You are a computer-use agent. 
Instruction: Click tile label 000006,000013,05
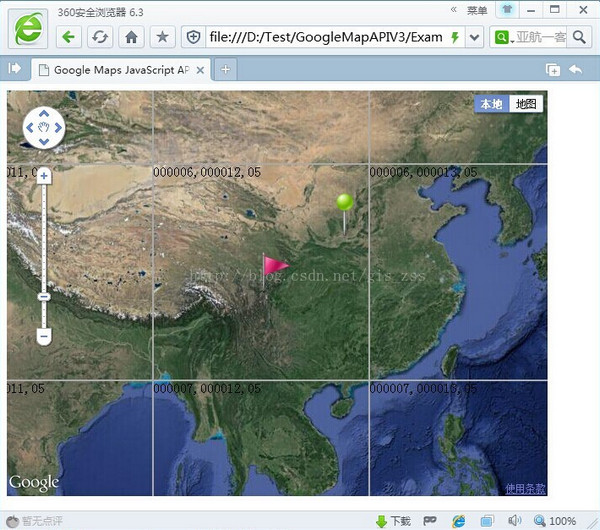pyautogui.click(x=424, y=172)
